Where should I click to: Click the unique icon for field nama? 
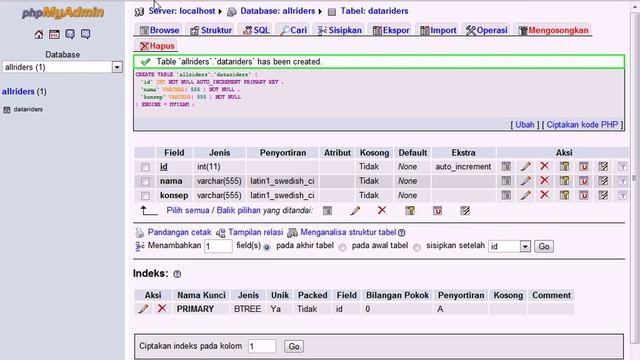click(x=584, y=181)
